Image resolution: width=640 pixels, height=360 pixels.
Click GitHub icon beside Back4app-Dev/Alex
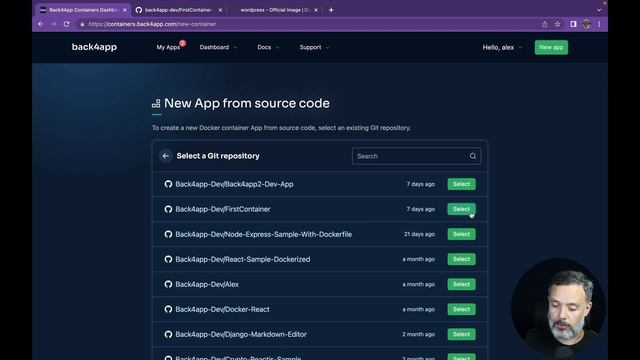click(168, 284)
